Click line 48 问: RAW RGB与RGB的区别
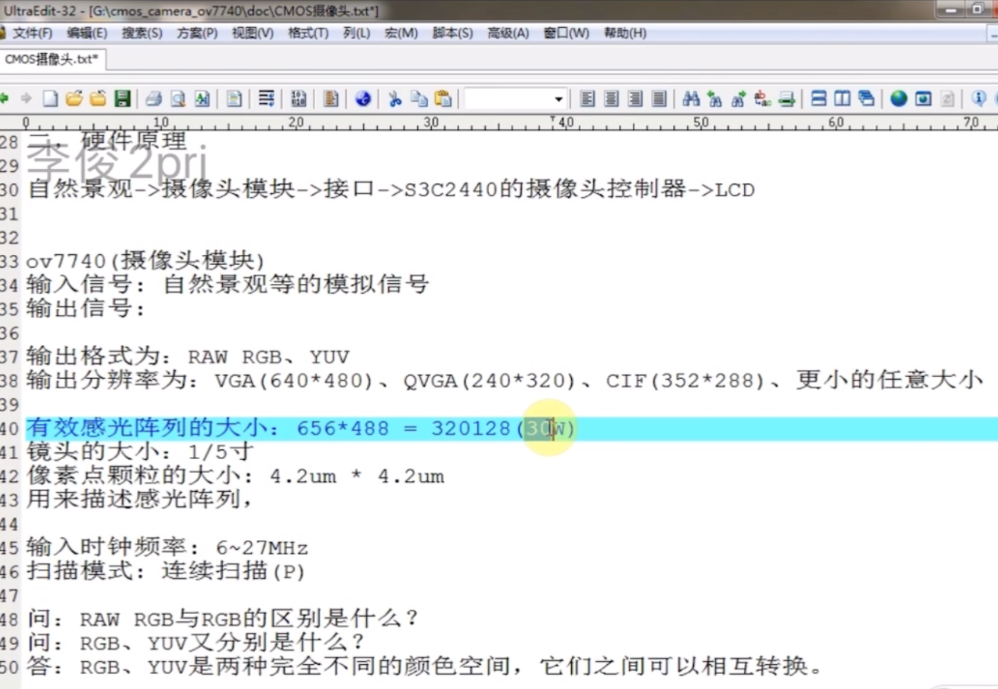 [x=223, y=619]
